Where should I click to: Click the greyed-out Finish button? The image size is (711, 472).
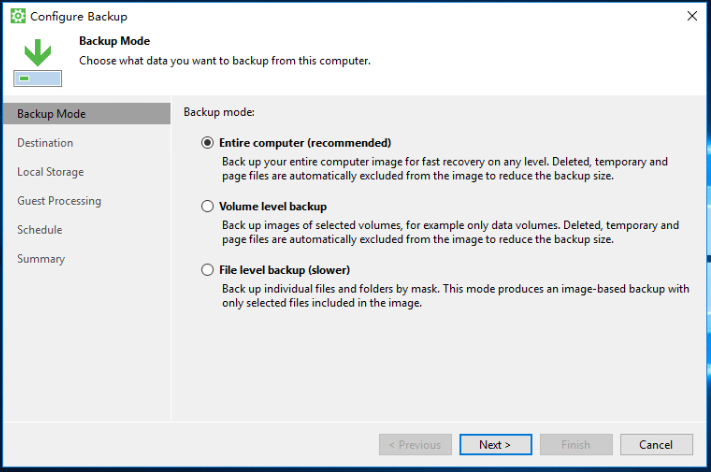pyautogui.click(x=576, y=444)
